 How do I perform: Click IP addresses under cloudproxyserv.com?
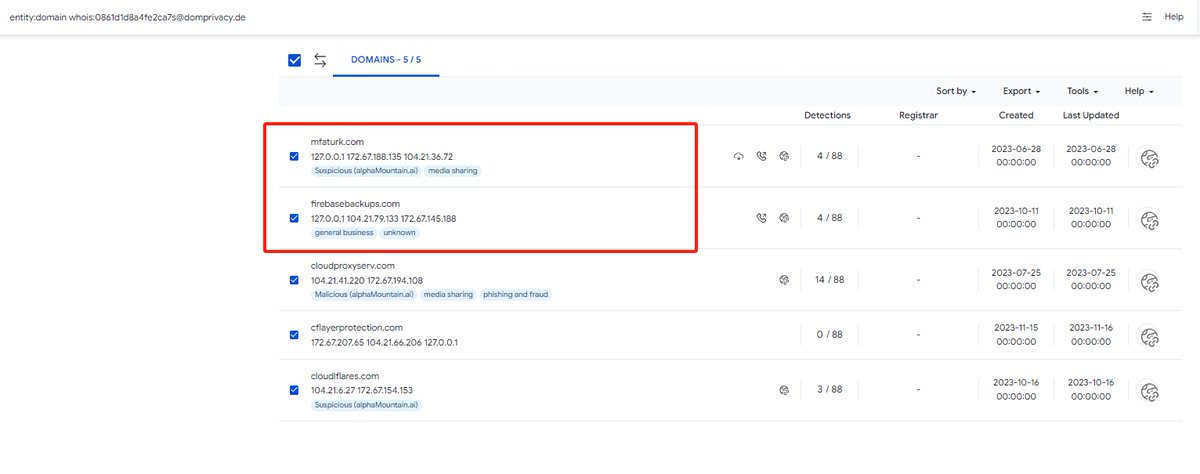coord(367,281)
